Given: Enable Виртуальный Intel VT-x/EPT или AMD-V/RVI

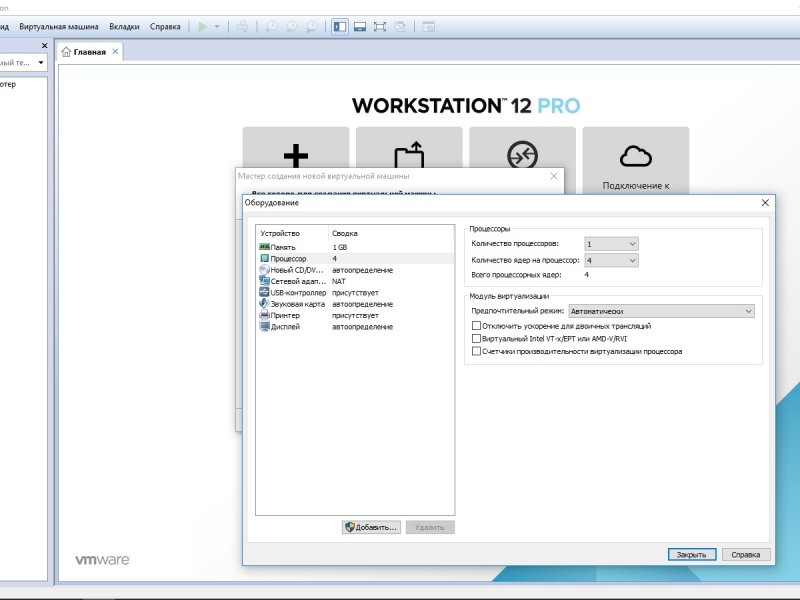Looking at the screenshot, I should [x=476, y=338].
